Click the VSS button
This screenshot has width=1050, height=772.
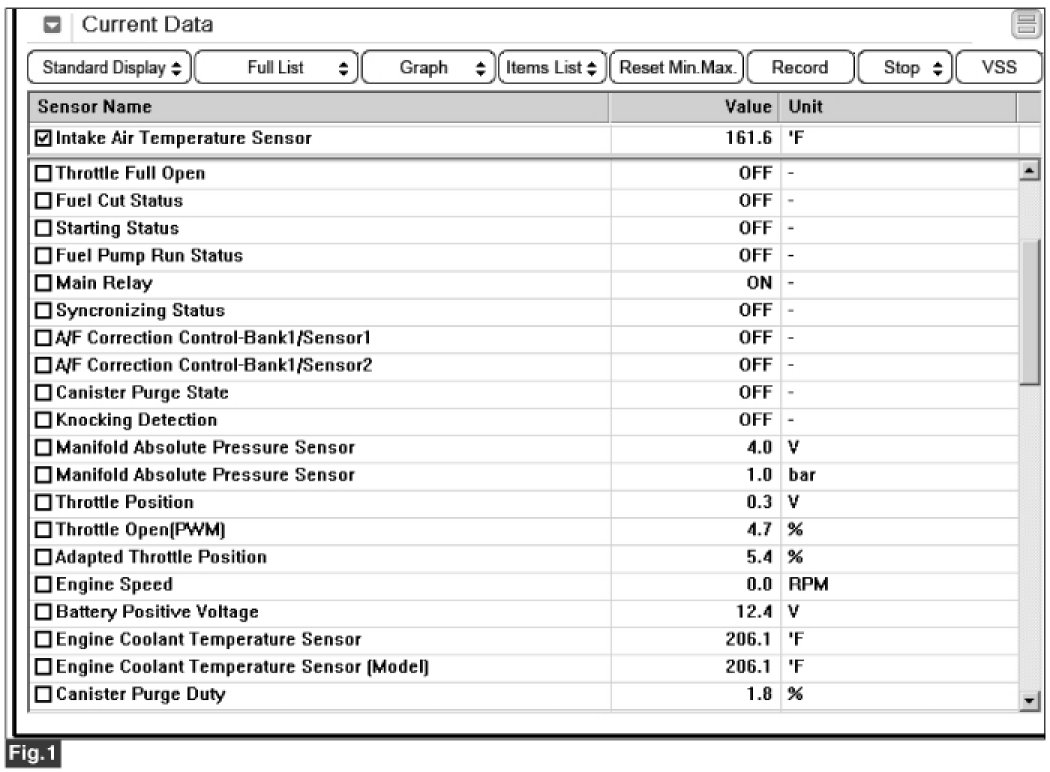pos(999,68)
